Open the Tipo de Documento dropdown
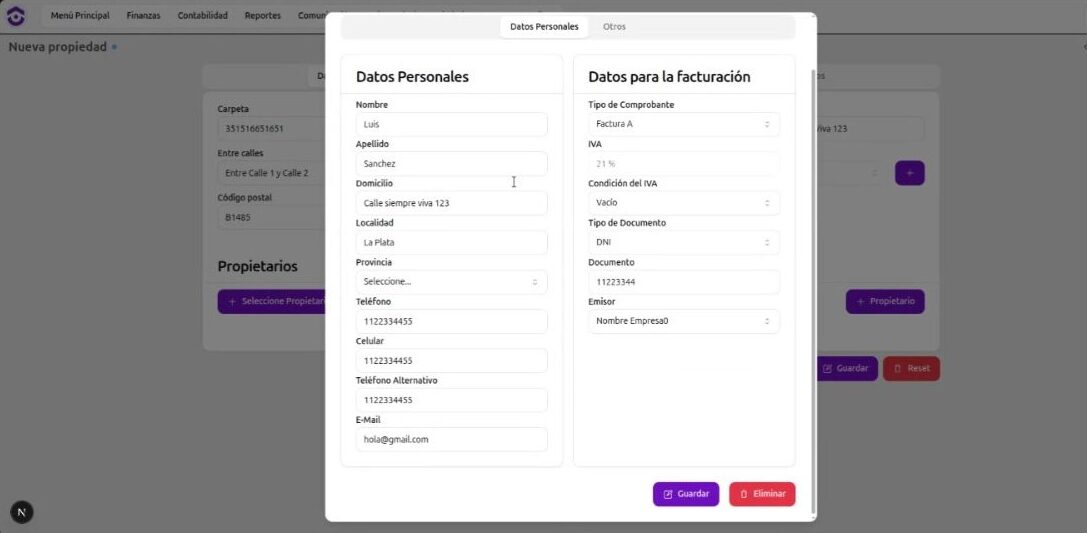 tap(683, 242)
